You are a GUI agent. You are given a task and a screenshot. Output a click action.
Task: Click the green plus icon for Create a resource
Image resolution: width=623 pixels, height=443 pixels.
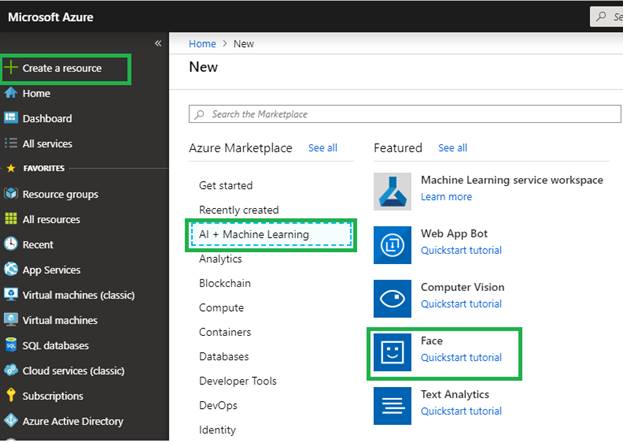(x=11, y=68)
